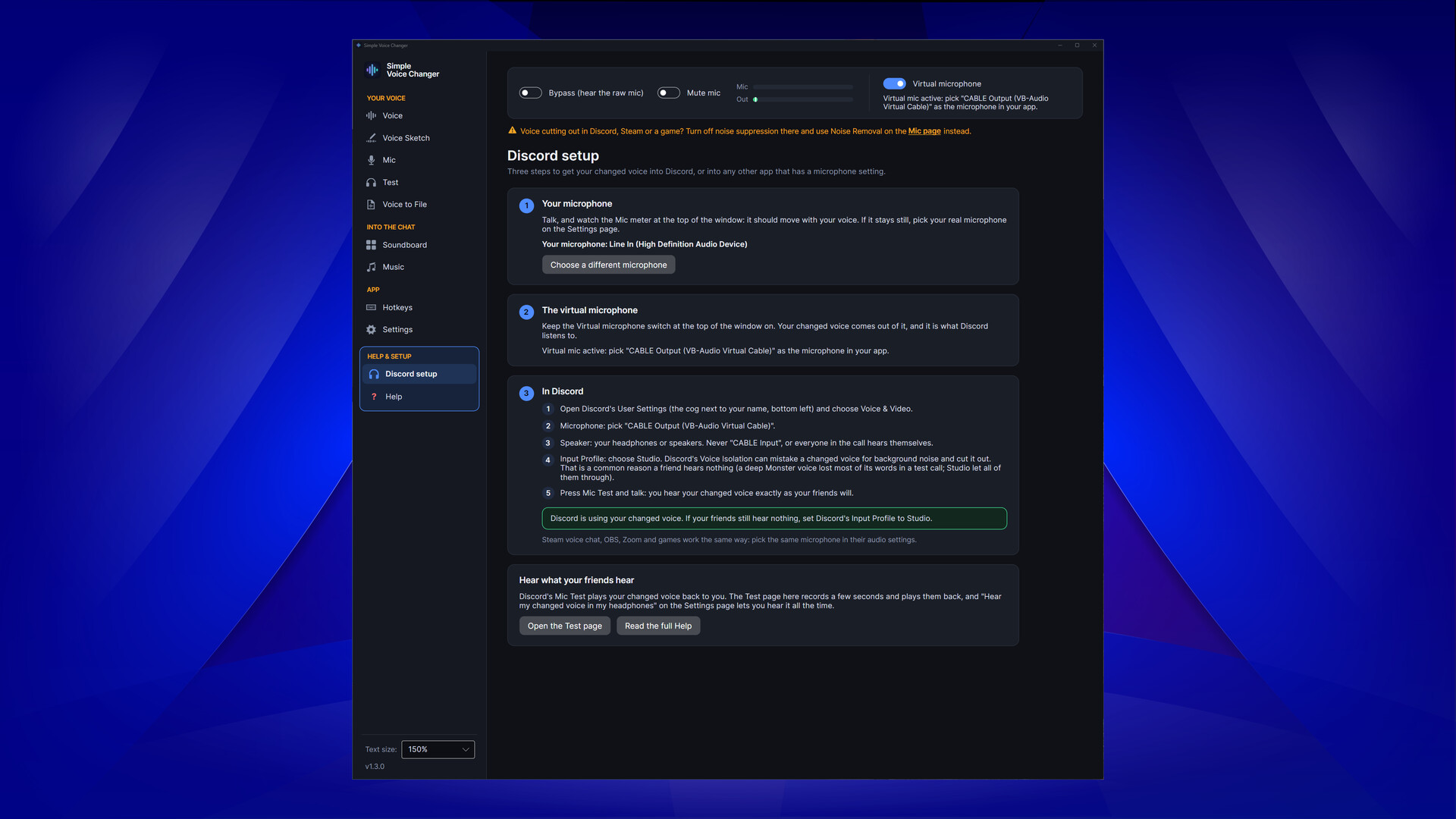1456x819 pixels.
Task: Click the Simple Voice Changer logo icon
Action: tap(372, 70)
